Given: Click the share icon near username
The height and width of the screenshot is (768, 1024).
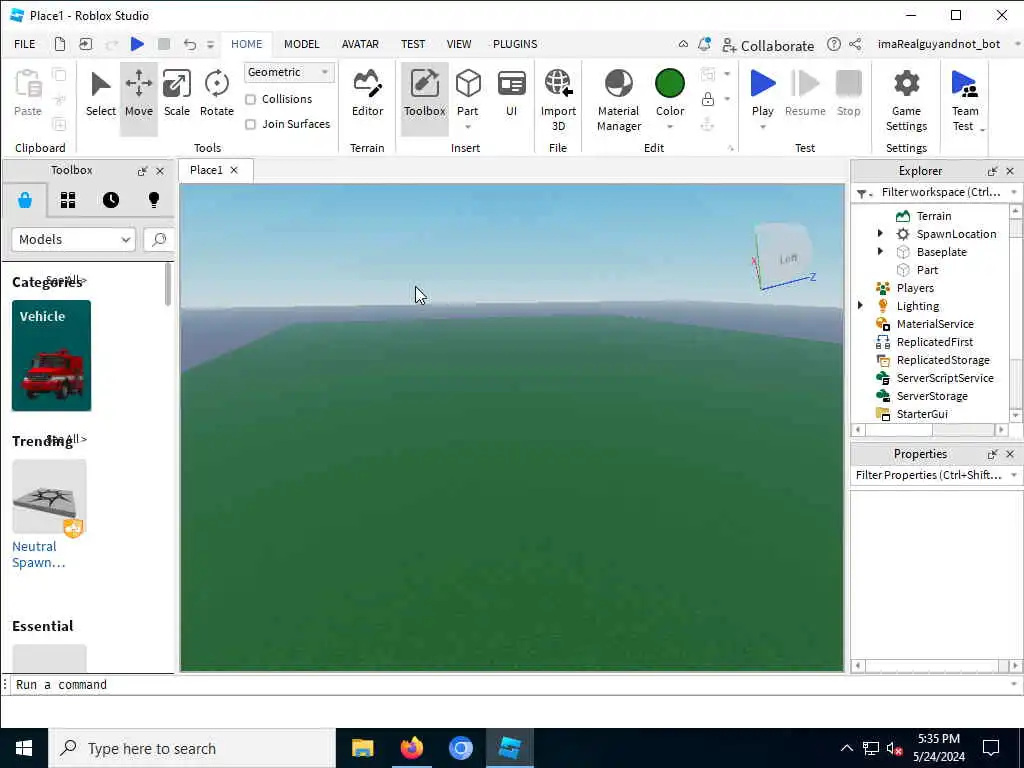Looking at the screenshot, I should [855, 44].
